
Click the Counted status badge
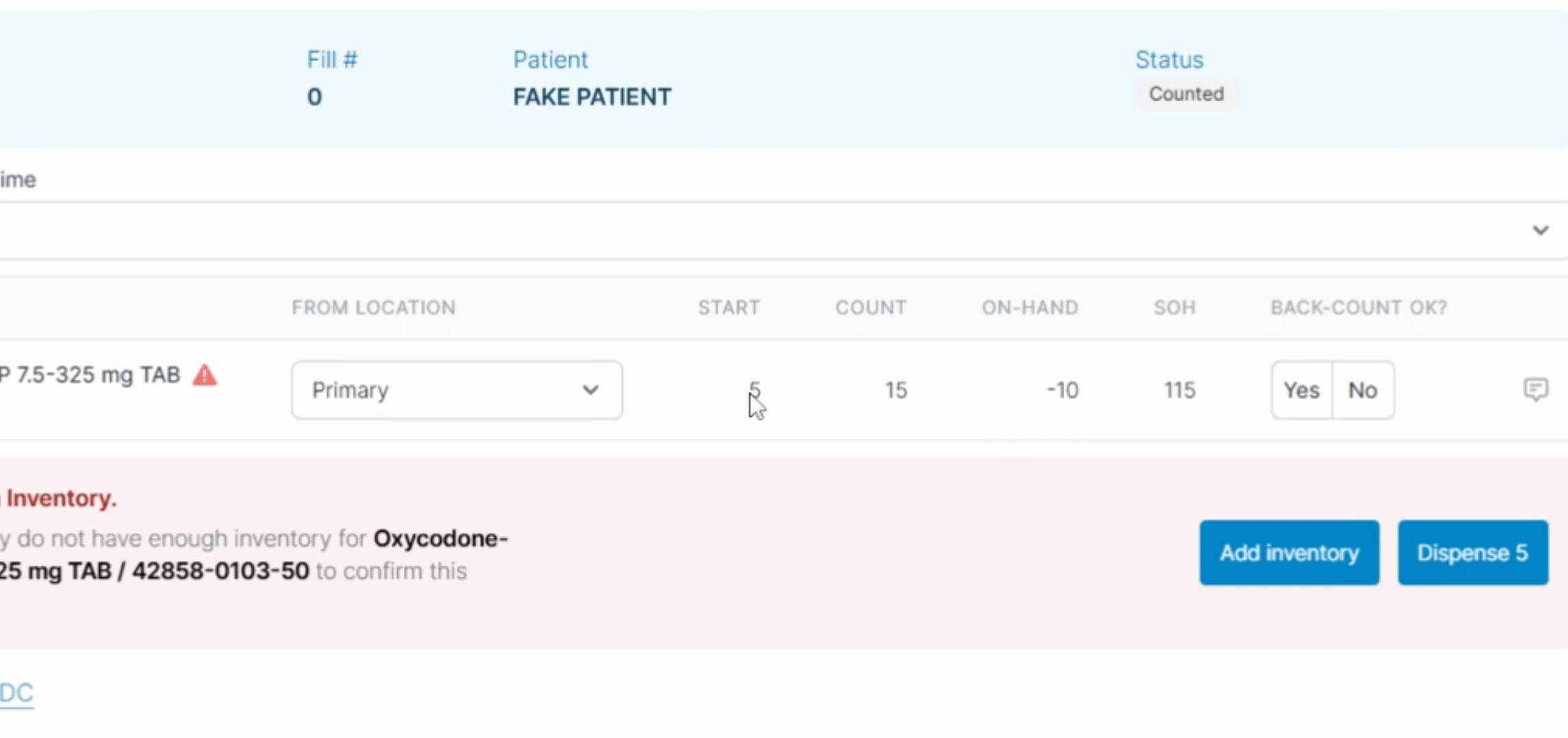click(1186, 94)
